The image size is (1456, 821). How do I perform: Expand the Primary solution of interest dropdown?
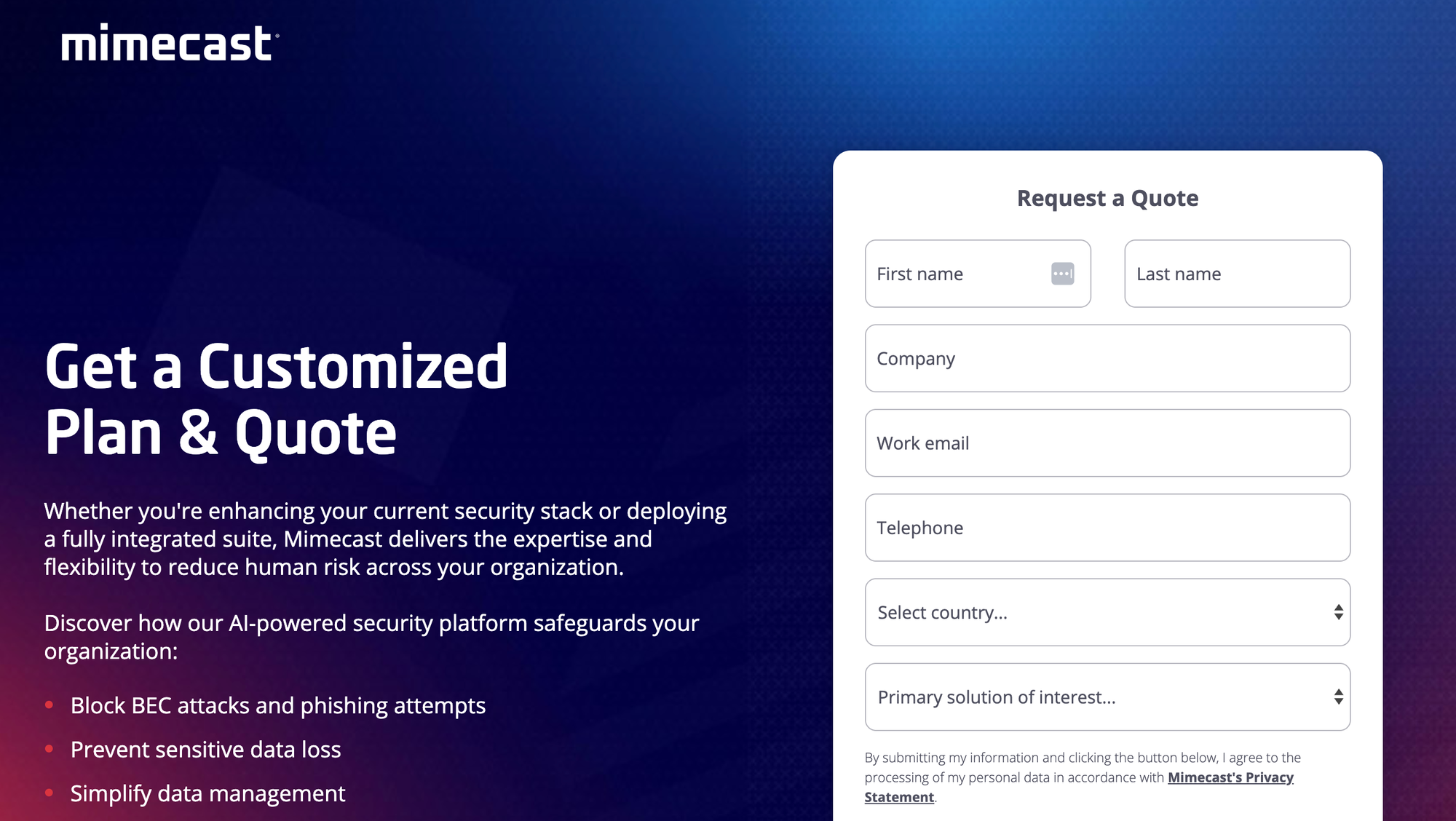1107,697
